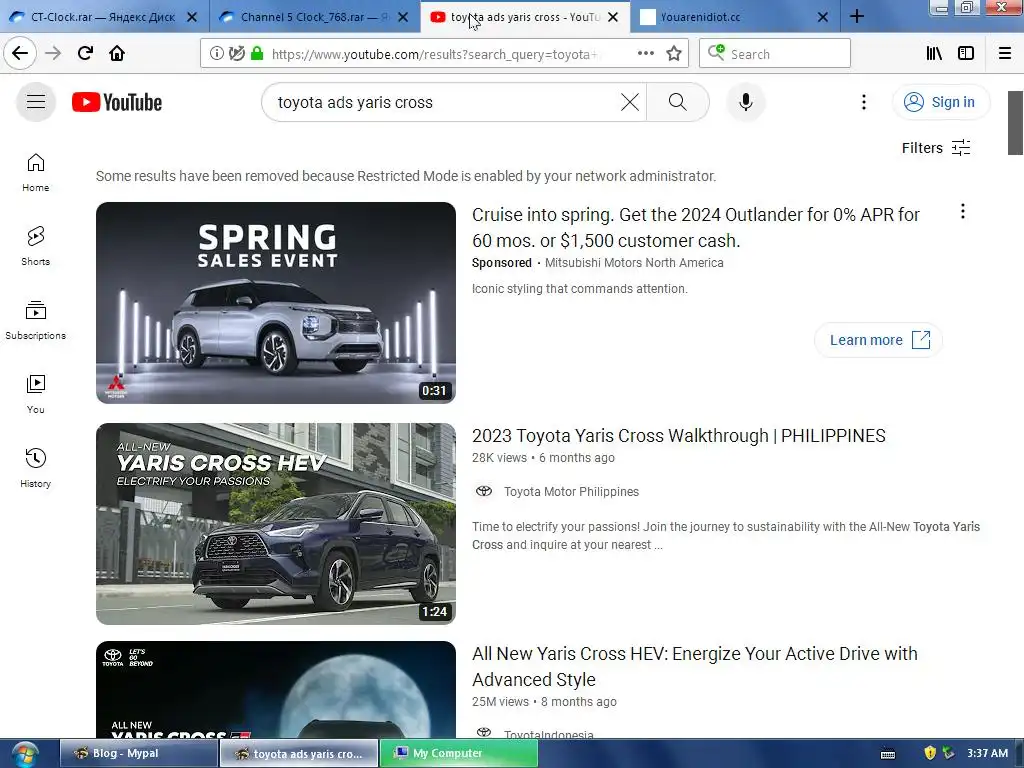
Task: Open more options for Mitsubishi Outlander ad
Action: click(963, 211)
